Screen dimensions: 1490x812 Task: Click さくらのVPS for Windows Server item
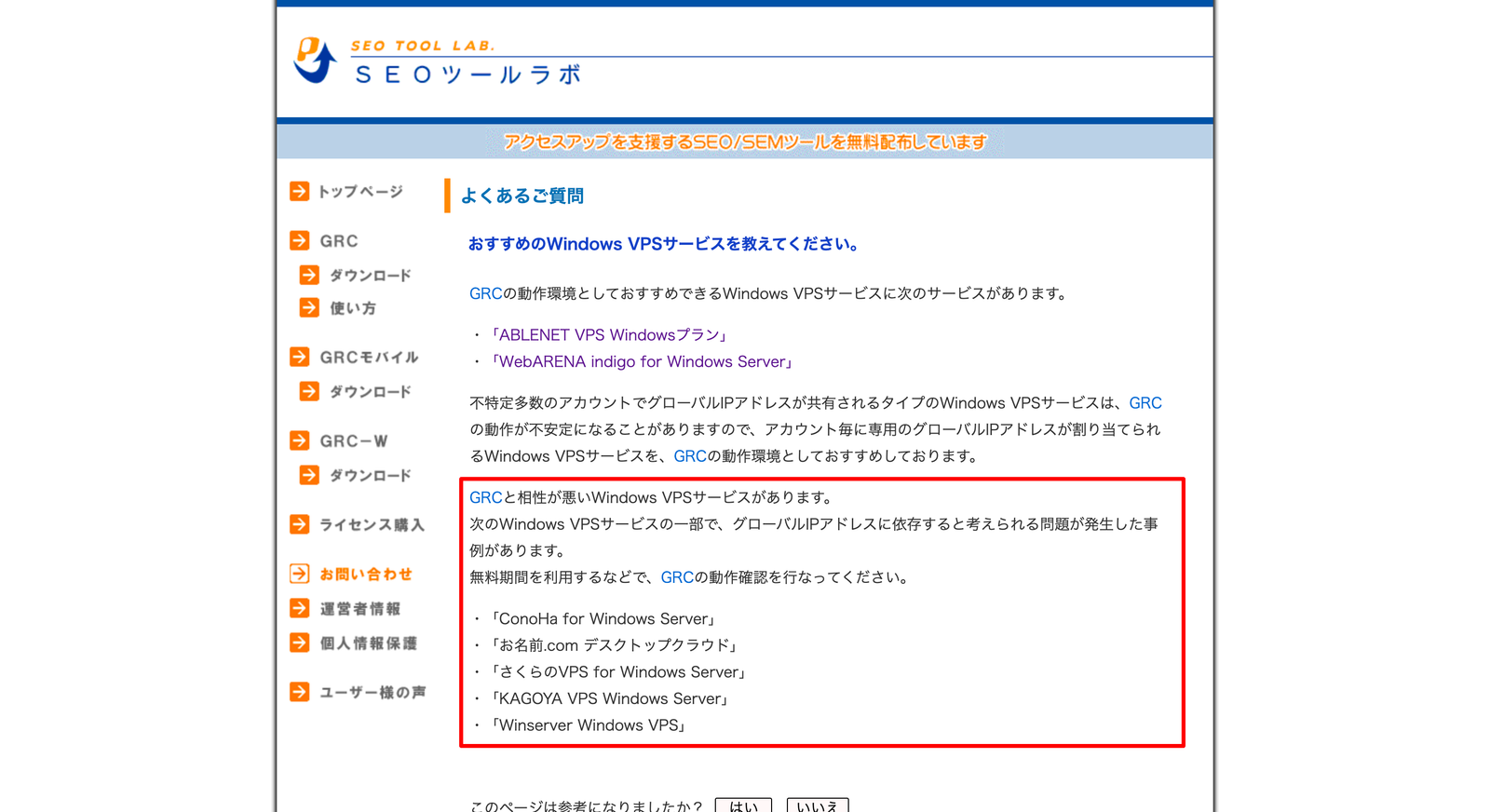click(618, 672)
